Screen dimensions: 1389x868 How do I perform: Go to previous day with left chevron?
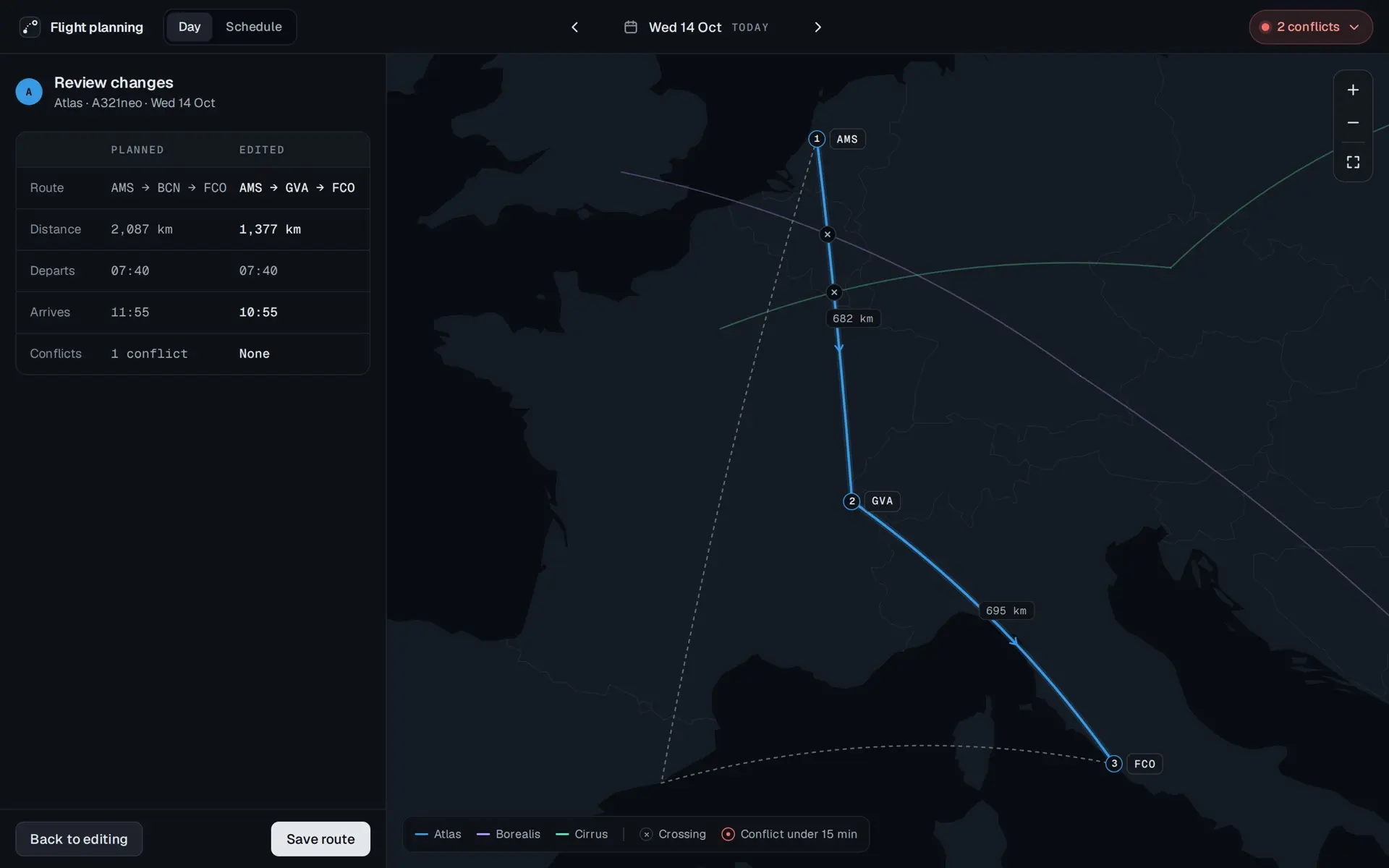[575, 27]
